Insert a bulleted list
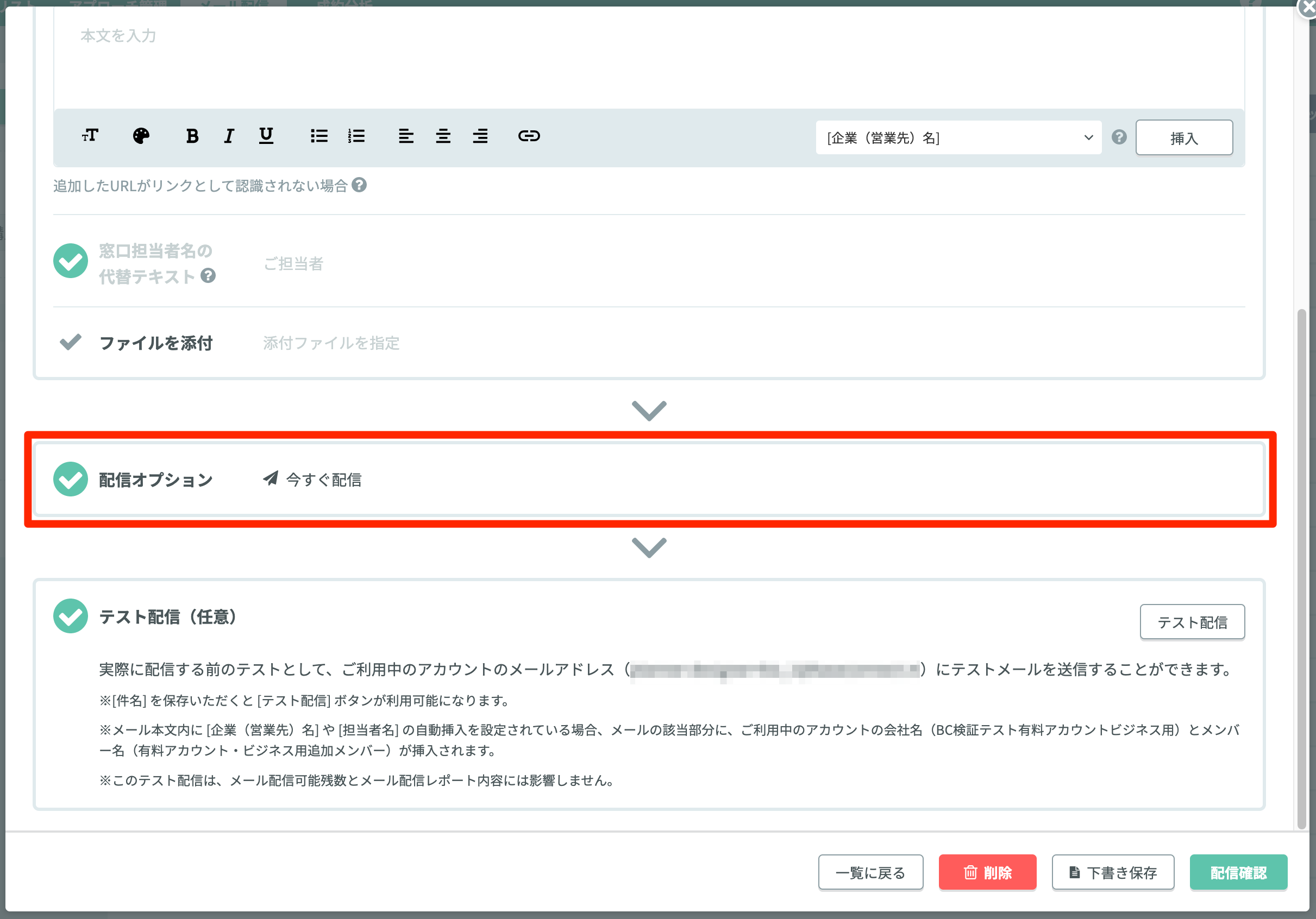The image size is (1316, 919). 319,136
